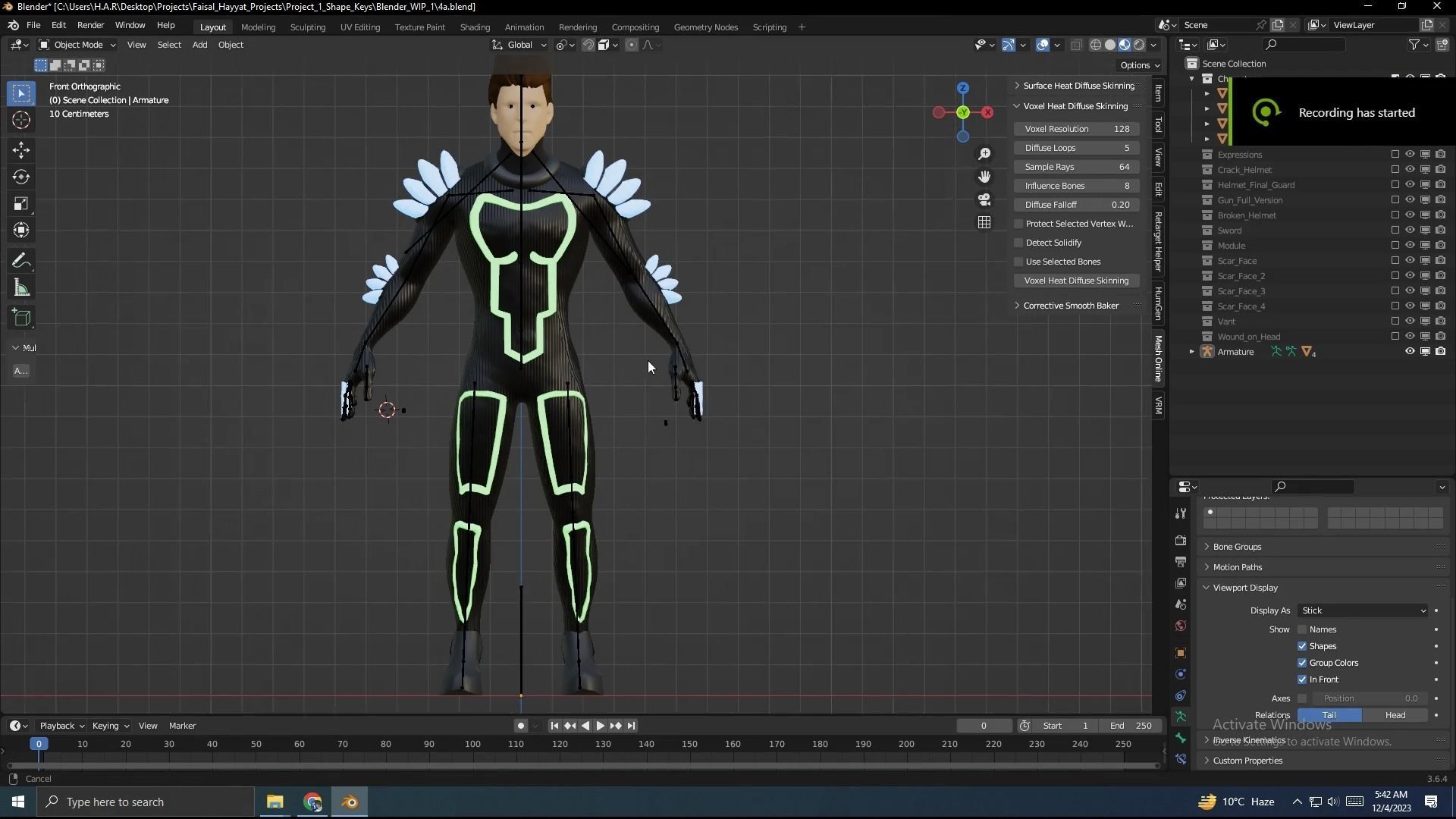Adjust the Voxel Resolution slider
This screenshot has width=1456, height=819.
click(x=1077, y=129)
